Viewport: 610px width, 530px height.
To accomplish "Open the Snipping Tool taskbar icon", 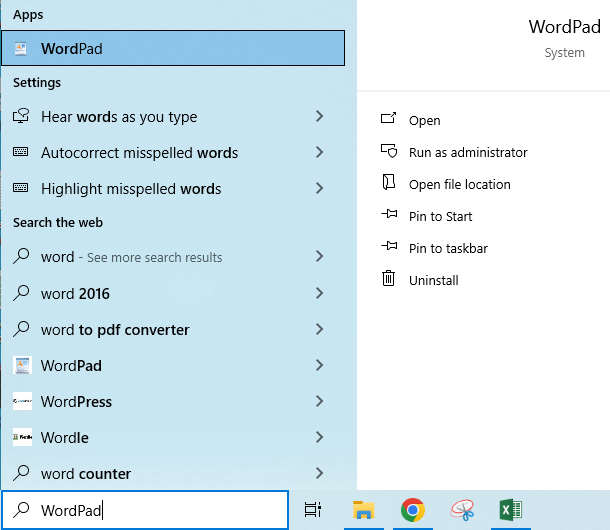I will (462, 510).
